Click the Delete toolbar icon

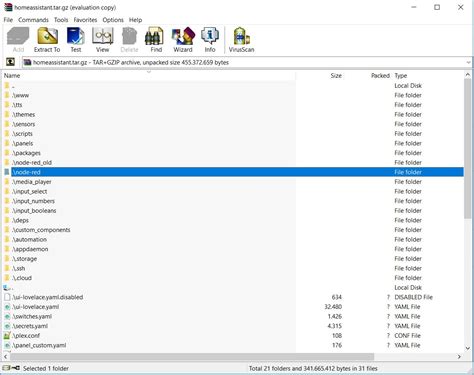pyautogui.click(x=129, y=40)
